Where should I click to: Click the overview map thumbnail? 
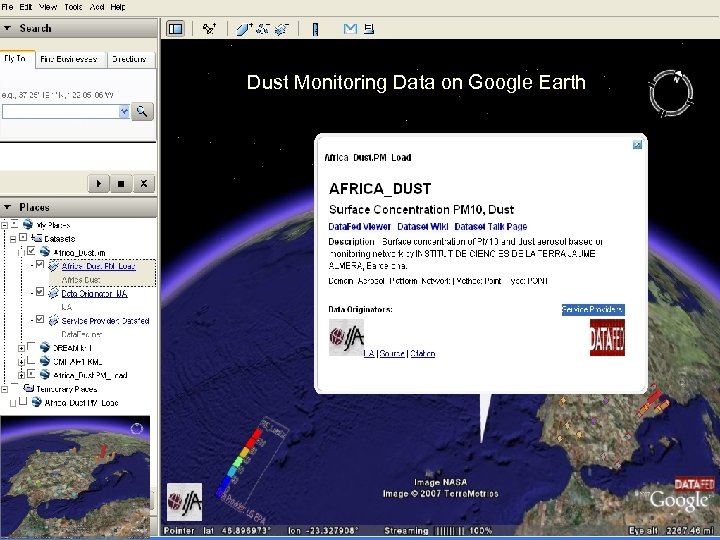(x=75, y=476)
